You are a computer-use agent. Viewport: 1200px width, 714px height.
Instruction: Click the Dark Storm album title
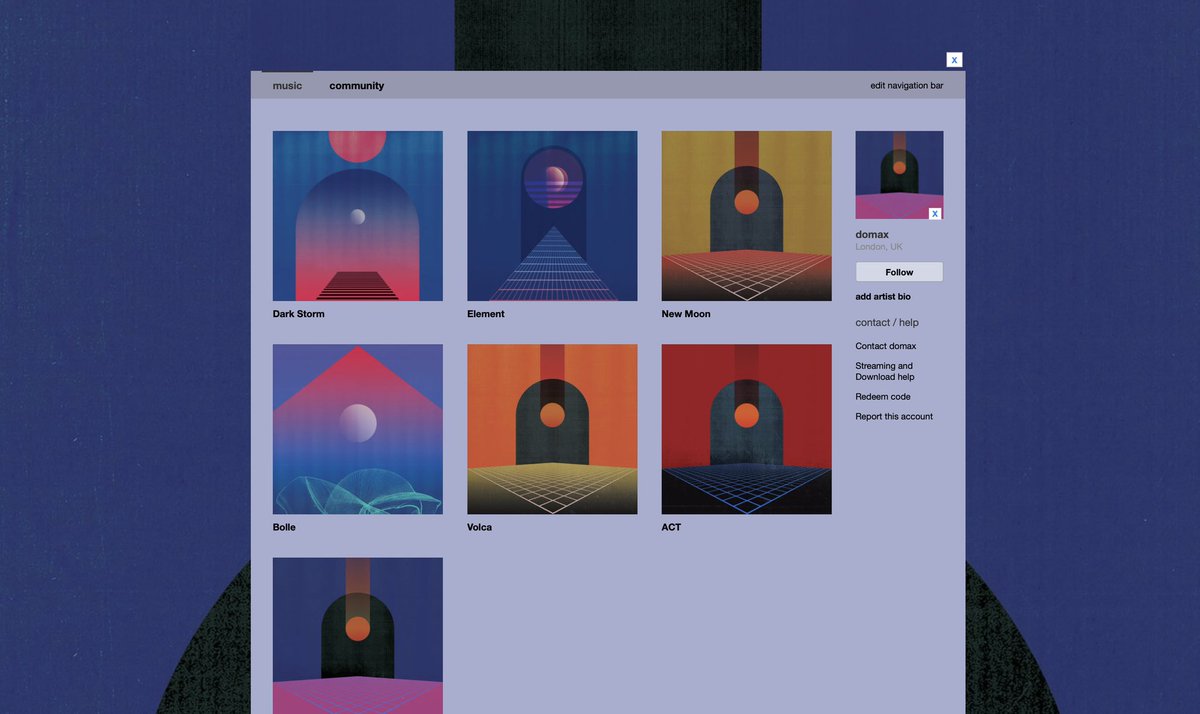tap(299, 314)
